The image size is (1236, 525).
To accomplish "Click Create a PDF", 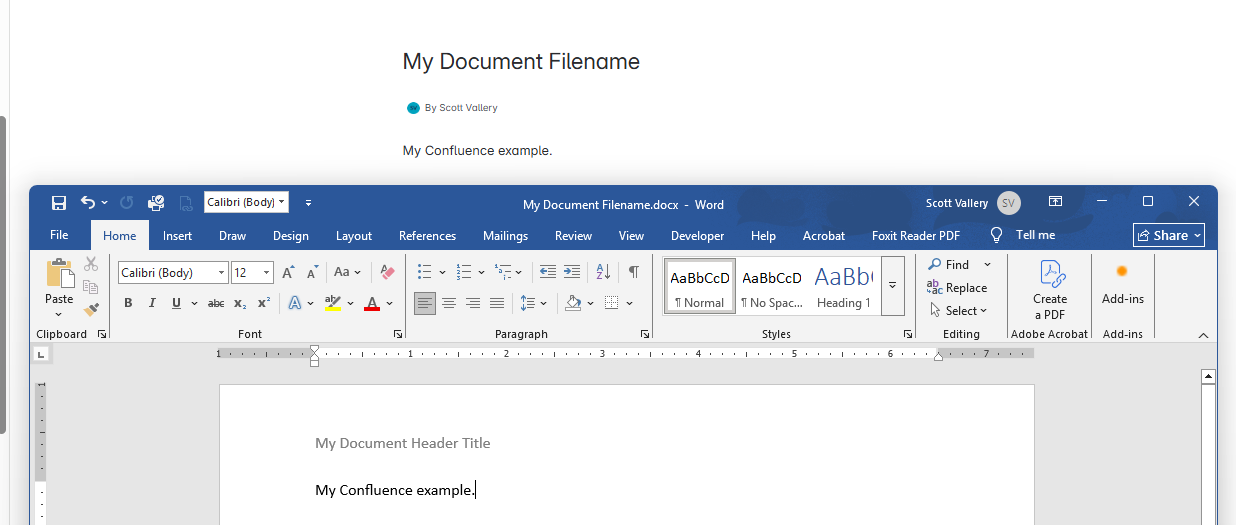I will (1050, 290).
